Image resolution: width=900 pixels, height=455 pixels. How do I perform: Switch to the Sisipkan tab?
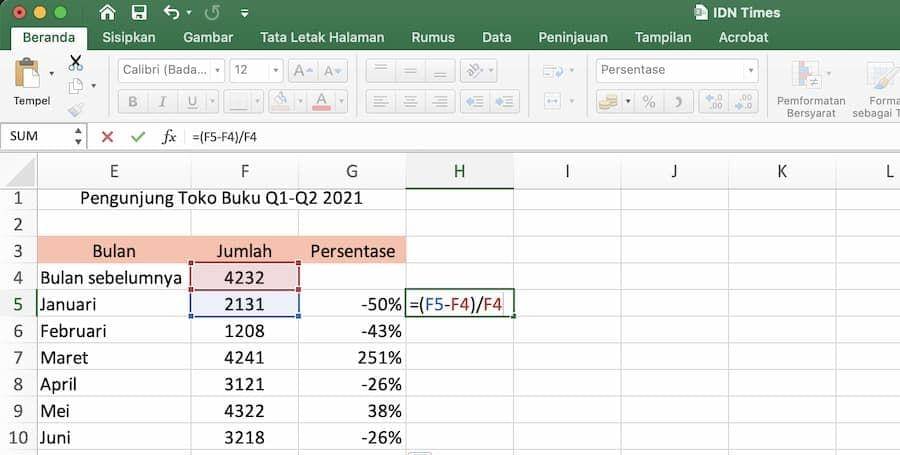(x=129, y=37)
